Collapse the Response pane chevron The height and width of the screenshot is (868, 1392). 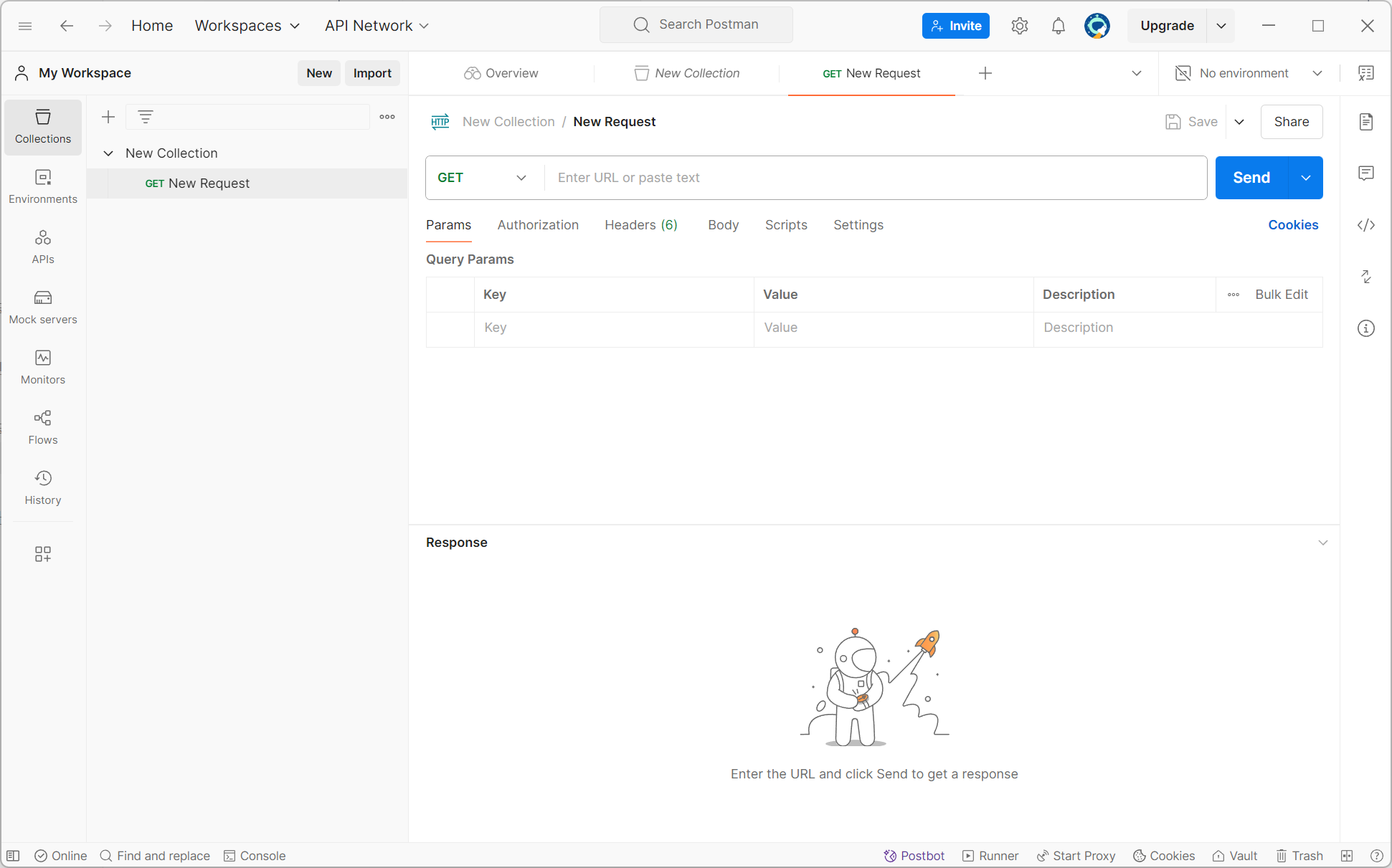(x=1323, y=543)
